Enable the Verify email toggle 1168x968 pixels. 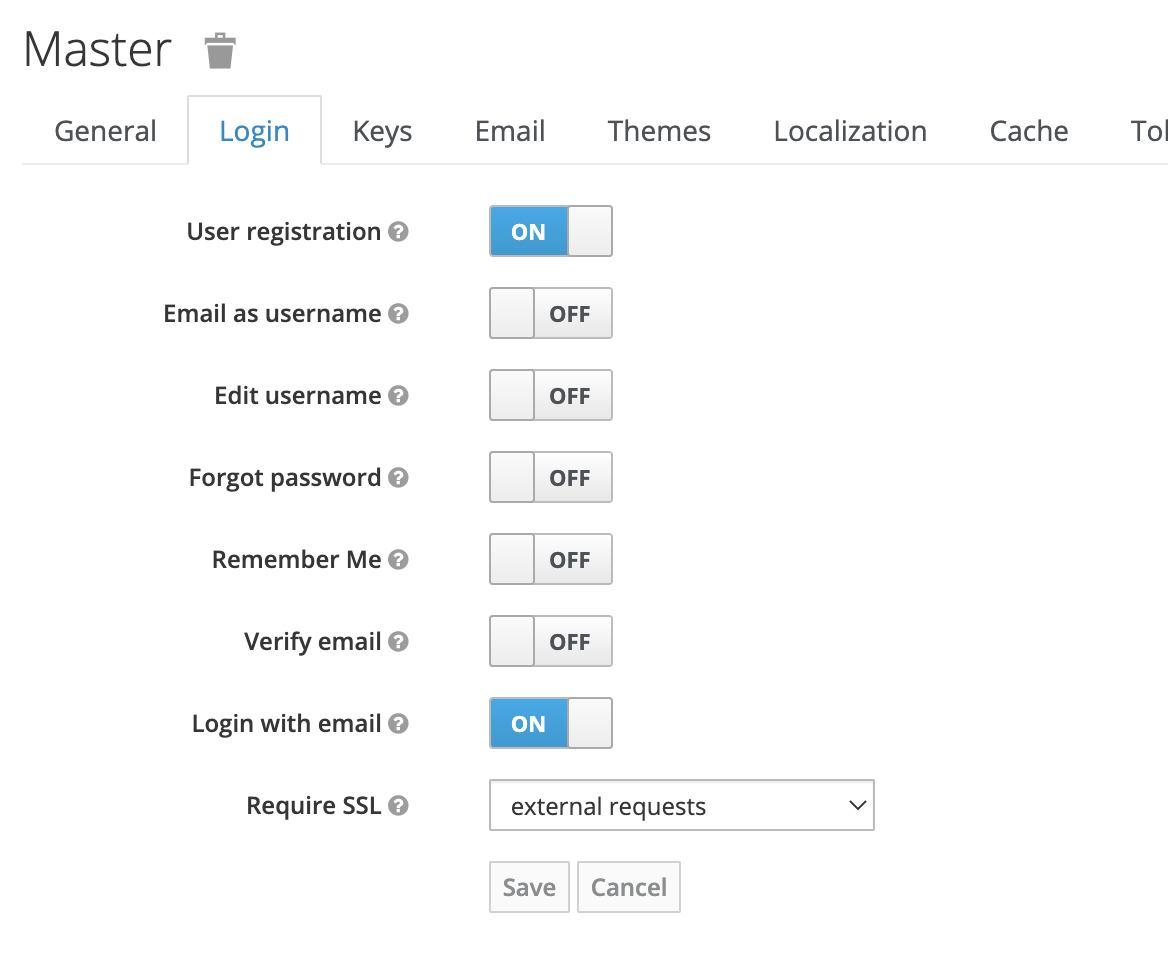tap(550, 642)
